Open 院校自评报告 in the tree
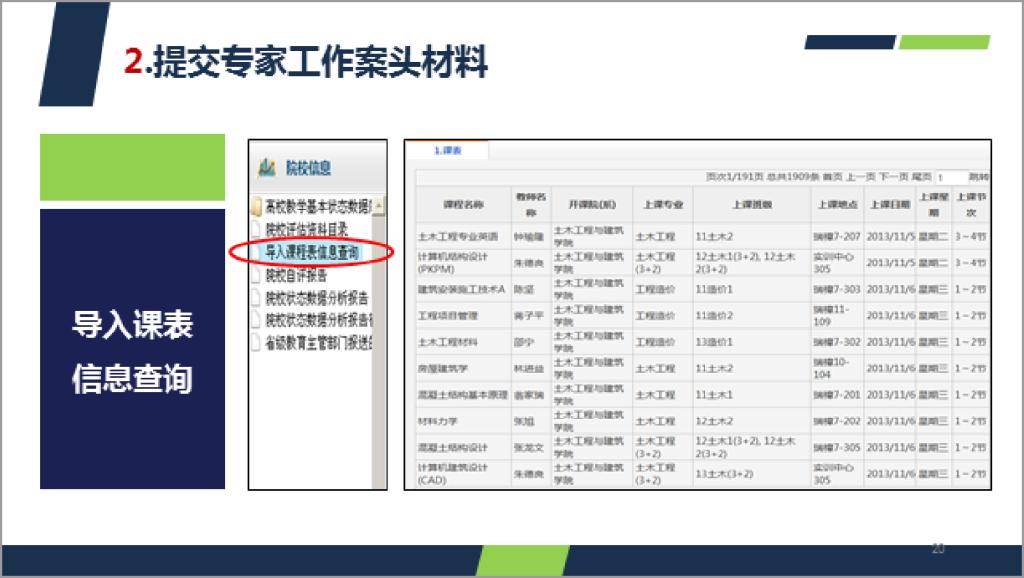Image resolution: width=1024 pixels, height=578 pixels. coord(296,275)
